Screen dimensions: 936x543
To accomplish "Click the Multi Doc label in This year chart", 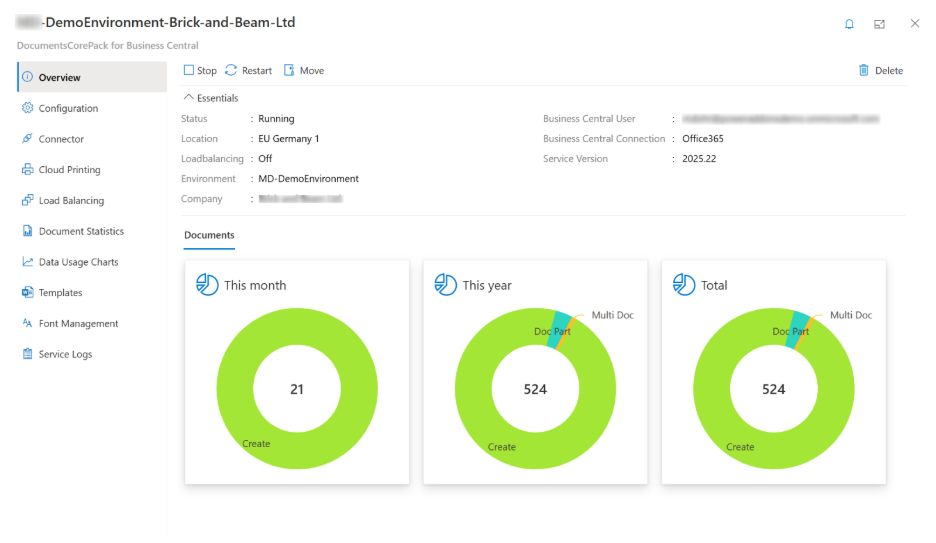I will pos(612,315).
